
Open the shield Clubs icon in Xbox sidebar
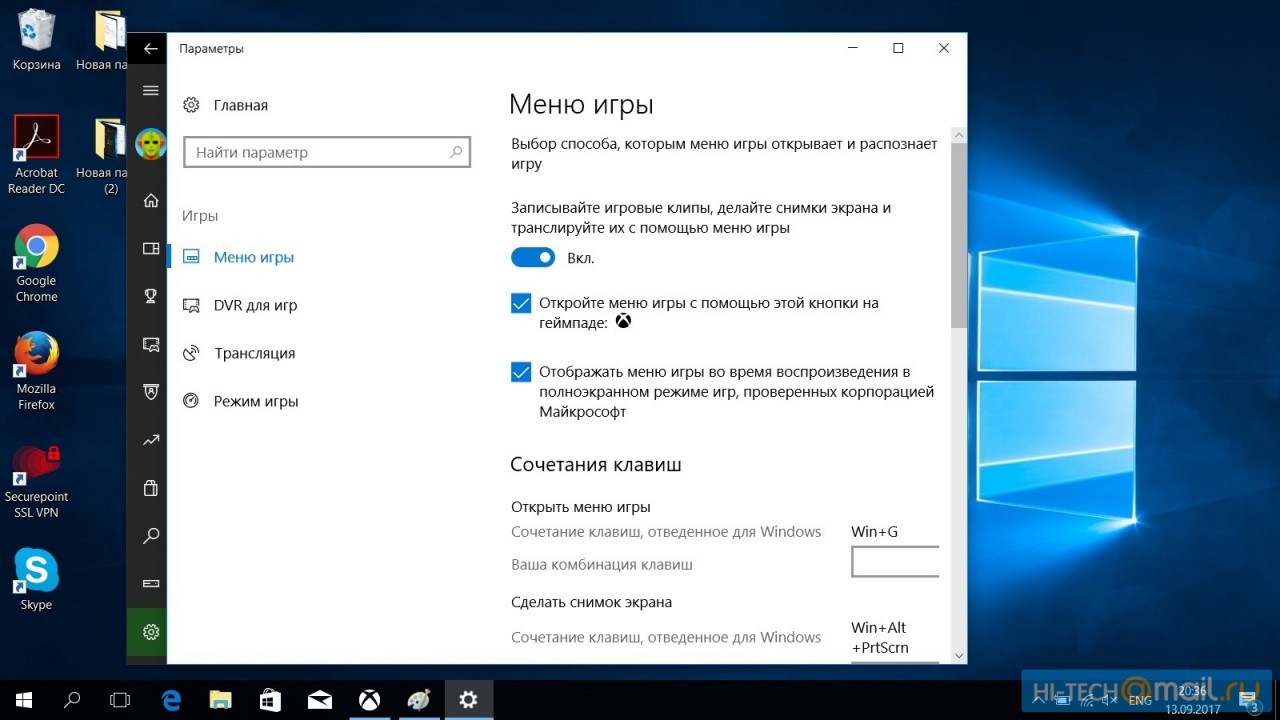tap(151, 392)
